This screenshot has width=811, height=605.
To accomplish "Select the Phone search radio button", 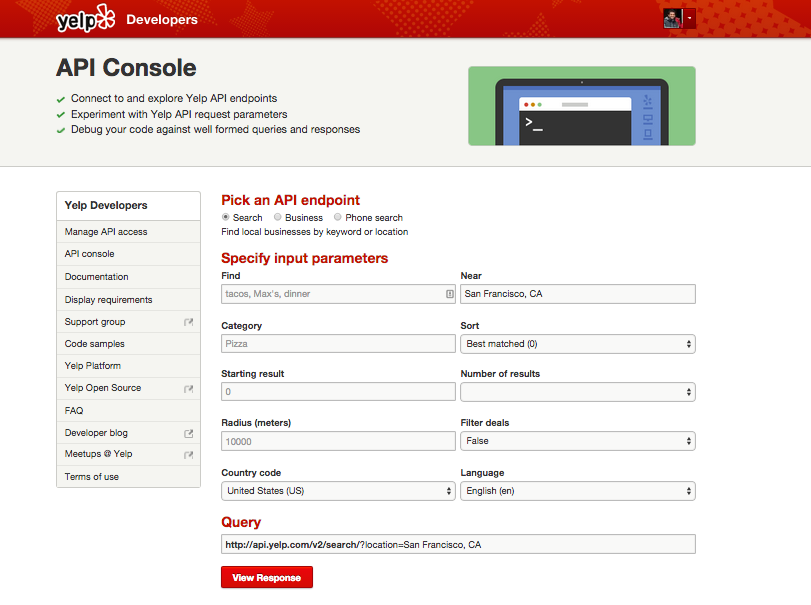I will point(338,217).
